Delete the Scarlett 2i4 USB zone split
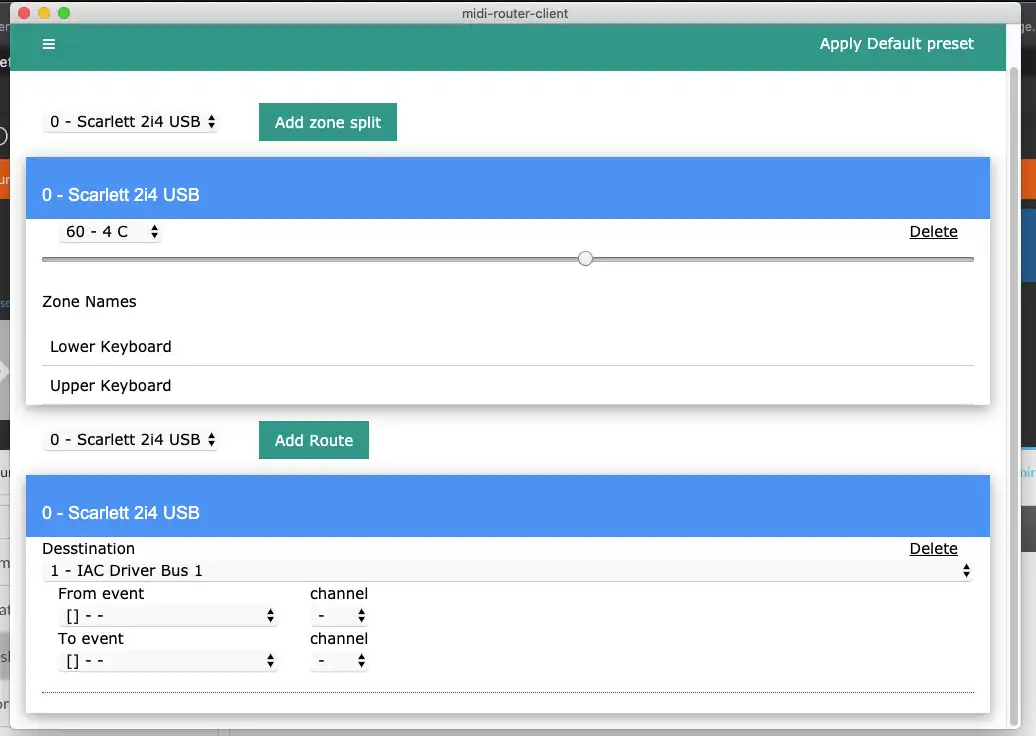 tap(933, 231)
